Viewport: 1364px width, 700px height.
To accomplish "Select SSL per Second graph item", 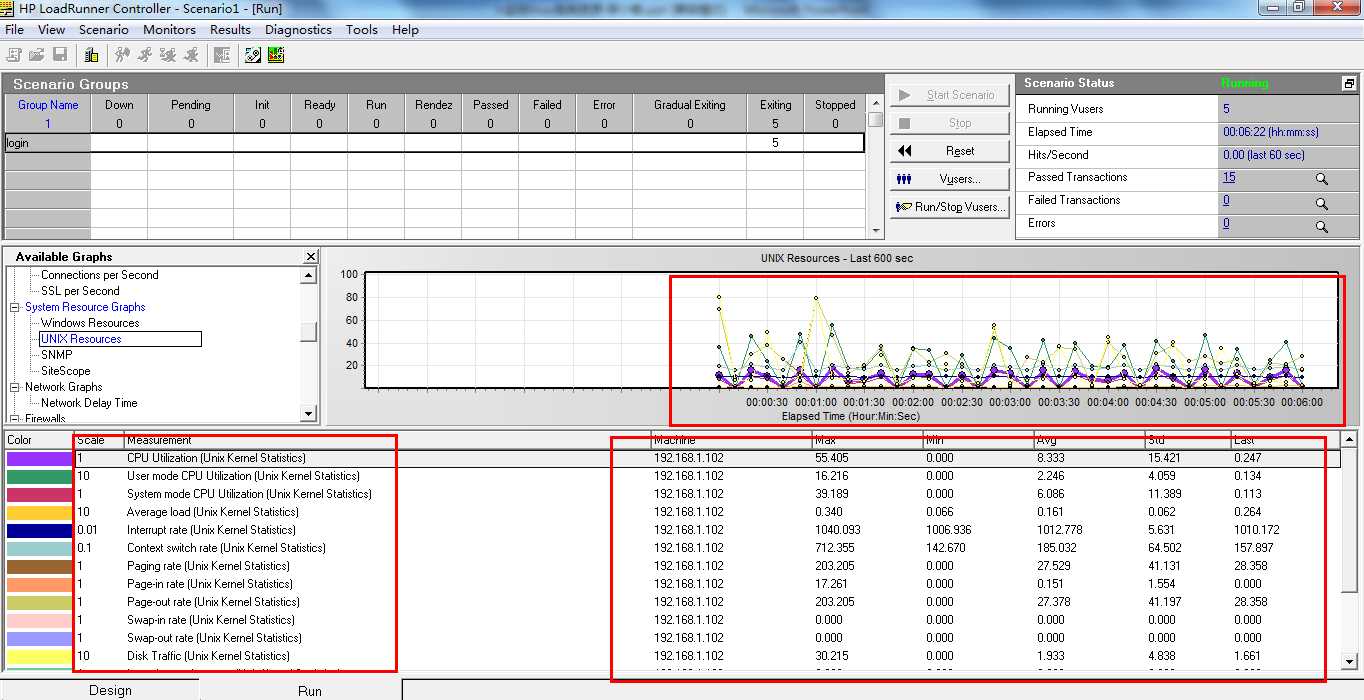I will pos(80,291).
